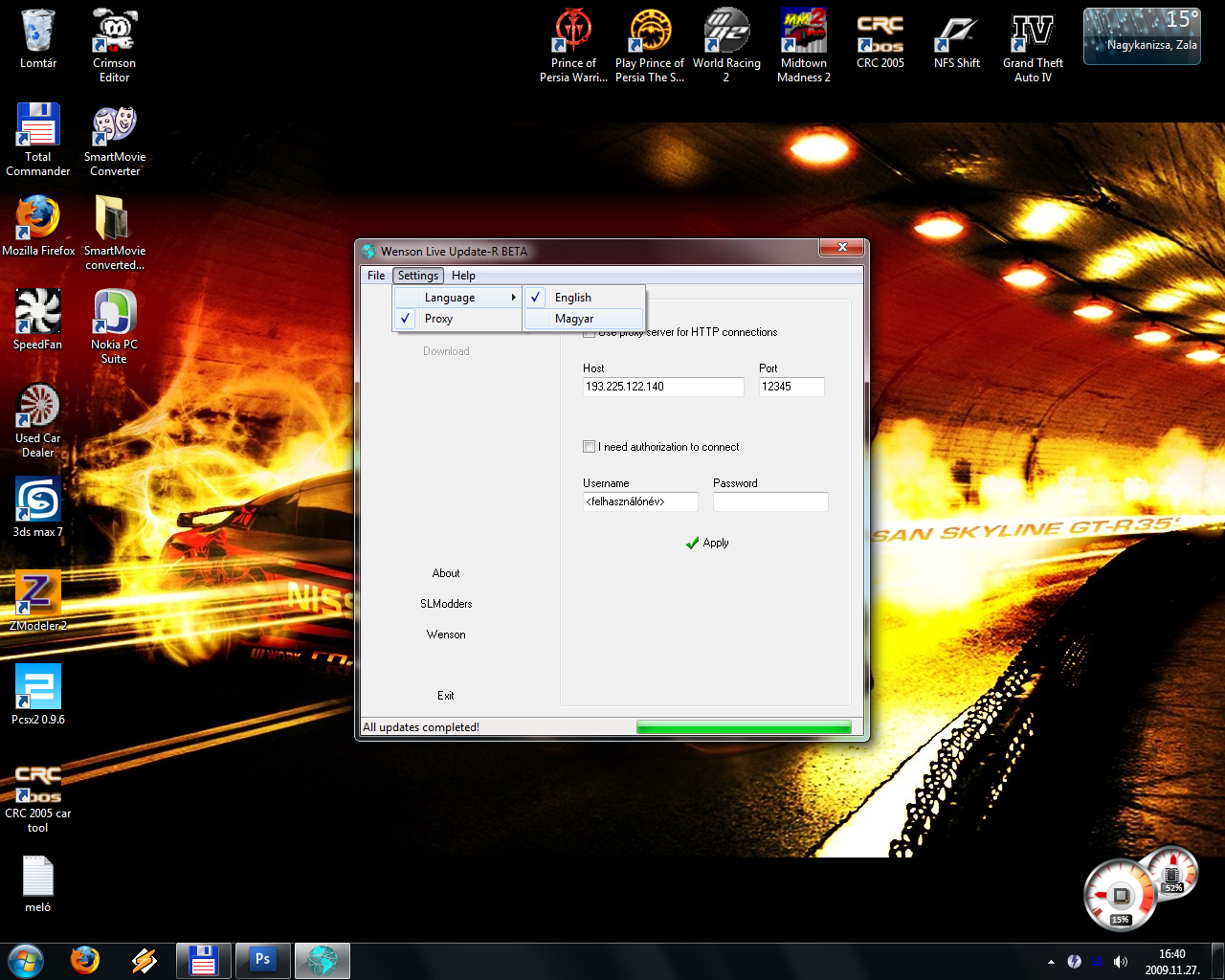Click the Username input field
This screenshot has width=1225, height=980.
coord(640,501)
